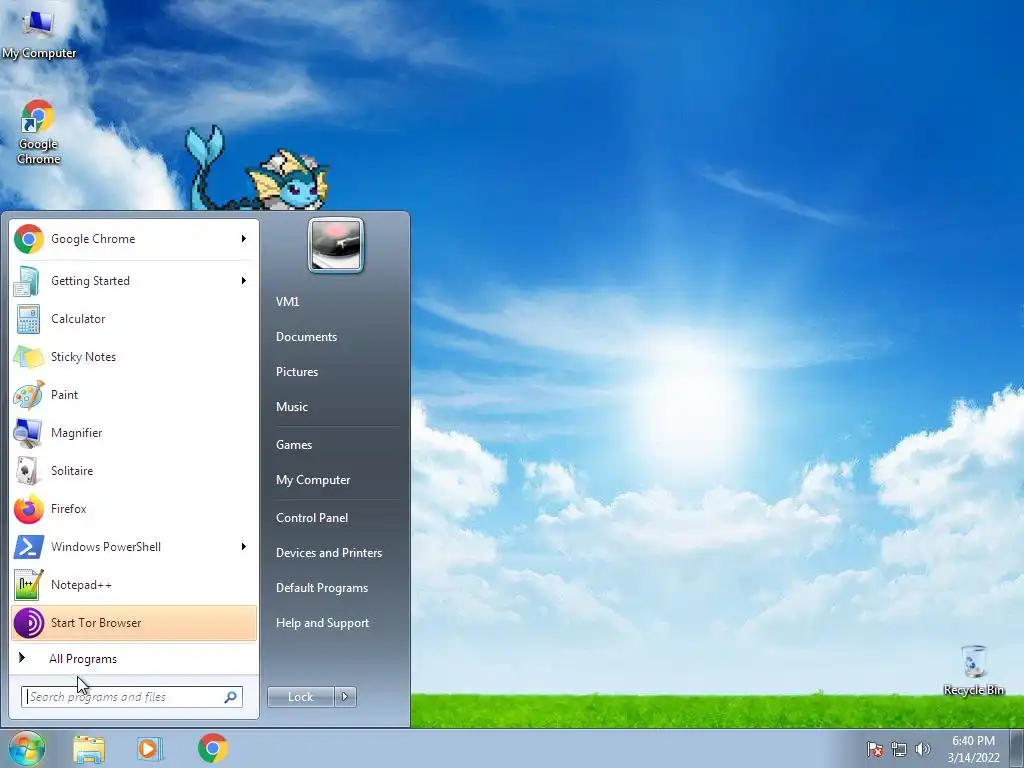Viewport: 1024px width, 768px height.
Task: Click the search magnifying glass icon
Action: pos(231,697)
